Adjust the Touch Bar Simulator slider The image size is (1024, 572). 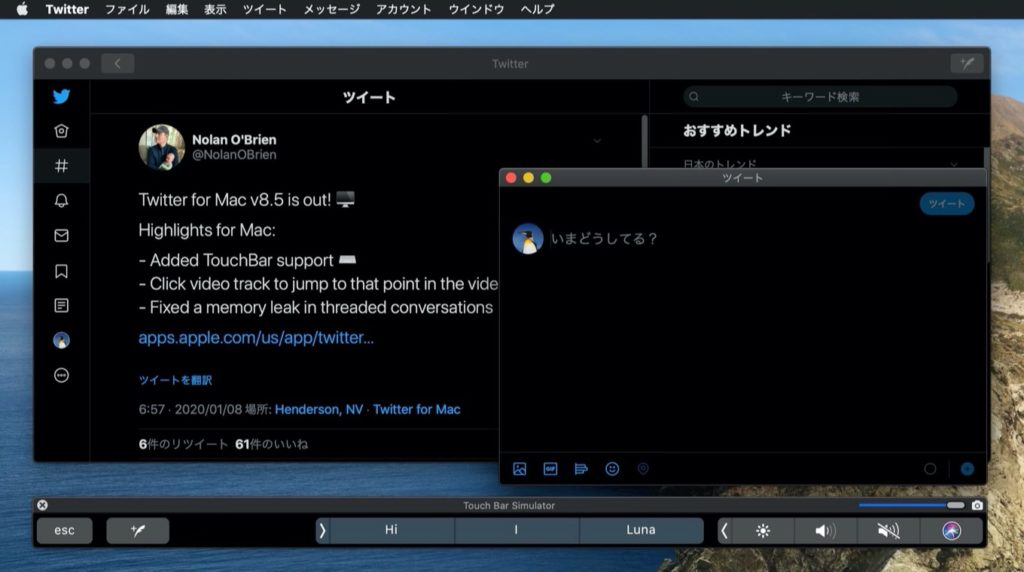point(912,505)
